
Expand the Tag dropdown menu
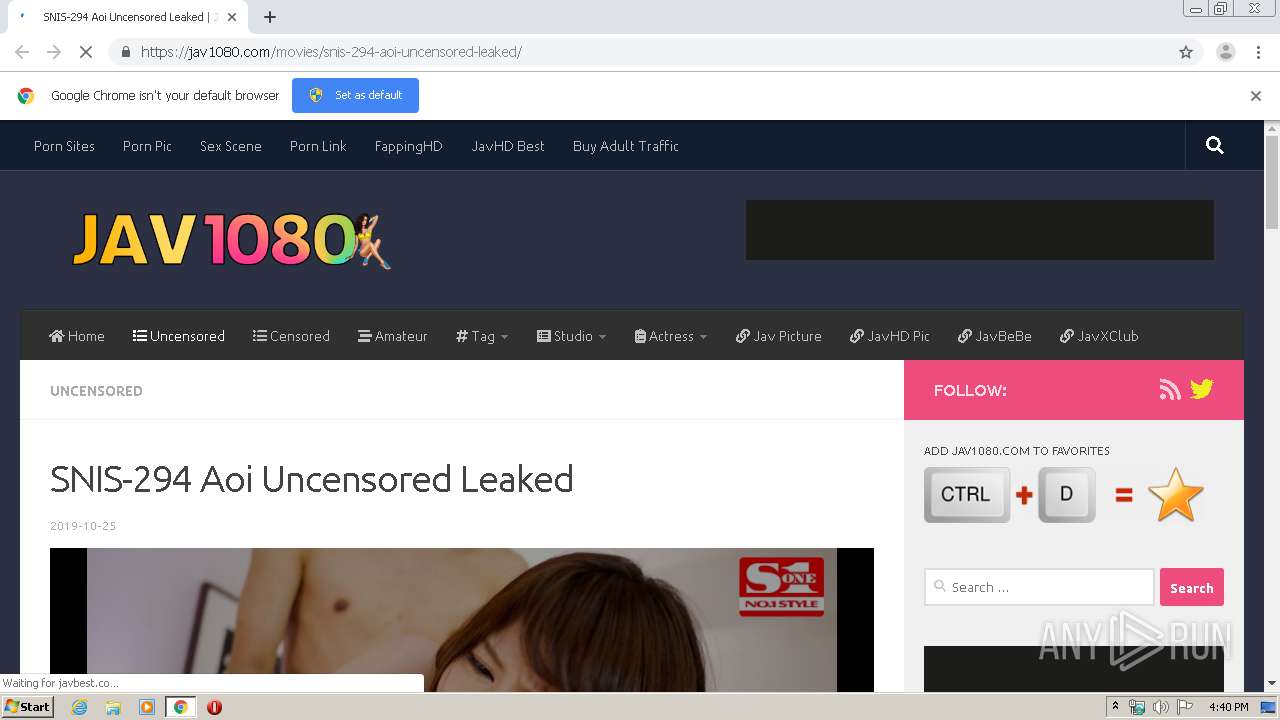[x=482, y=336]
